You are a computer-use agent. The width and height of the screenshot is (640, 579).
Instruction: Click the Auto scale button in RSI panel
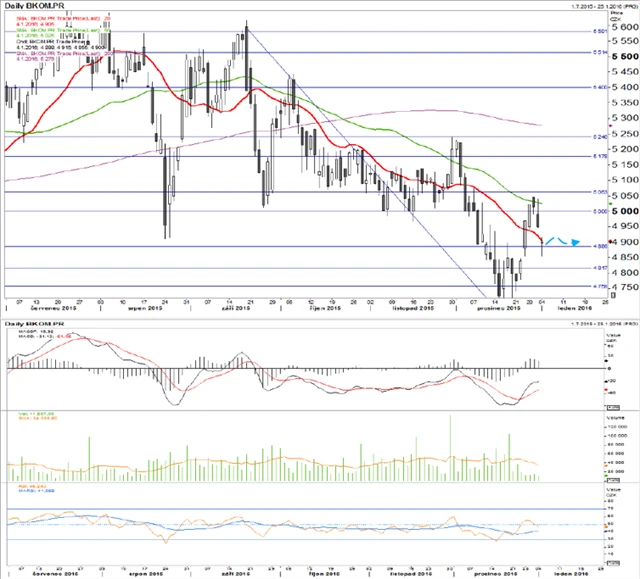click(x=613, y=563)
